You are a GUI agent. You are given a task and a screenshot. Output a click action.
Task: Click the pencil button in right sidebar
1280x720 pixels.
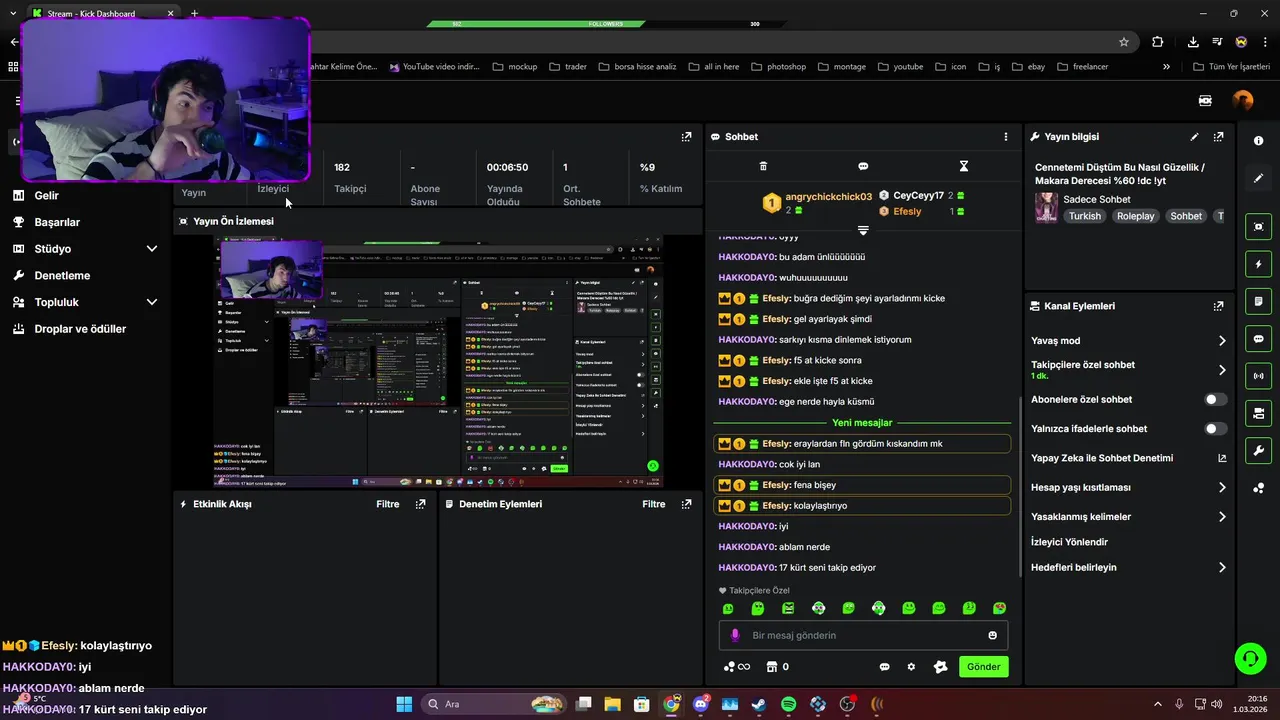pos(1258,178)
